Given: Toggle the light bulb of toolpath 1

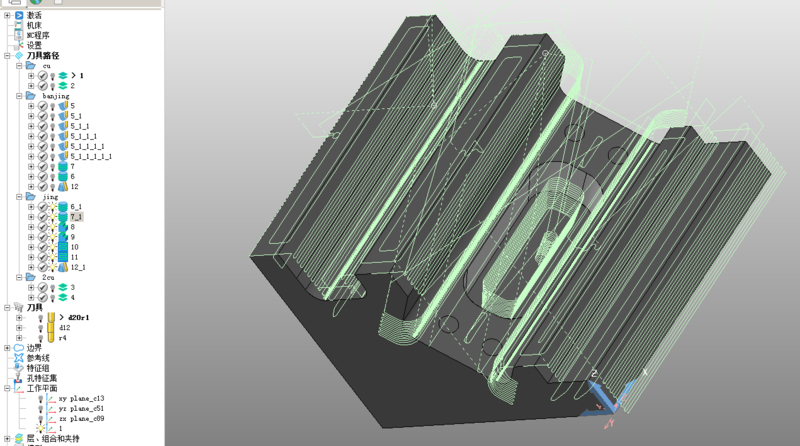Looking at the screenshot, I should (x=53, y=76).
